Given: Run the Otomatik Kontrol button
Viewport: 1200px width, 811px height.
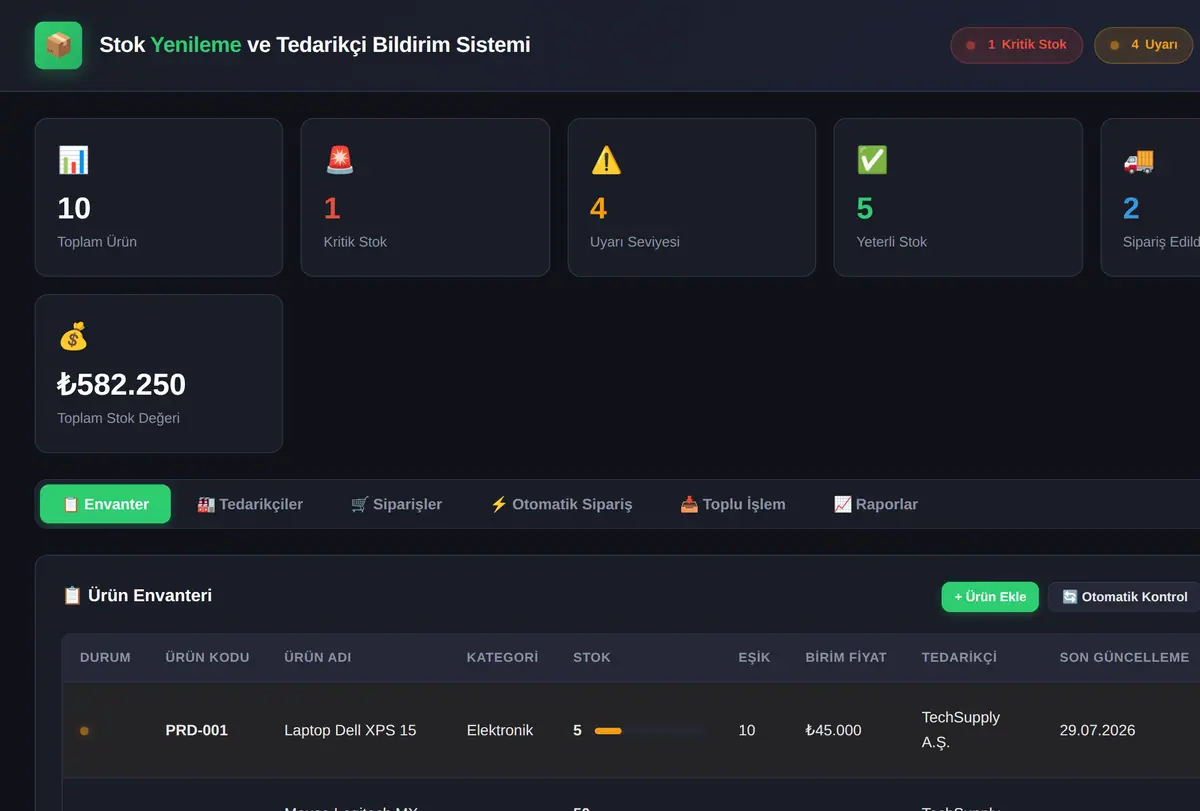Looking at the screenshot, I should click(1125, 597).
